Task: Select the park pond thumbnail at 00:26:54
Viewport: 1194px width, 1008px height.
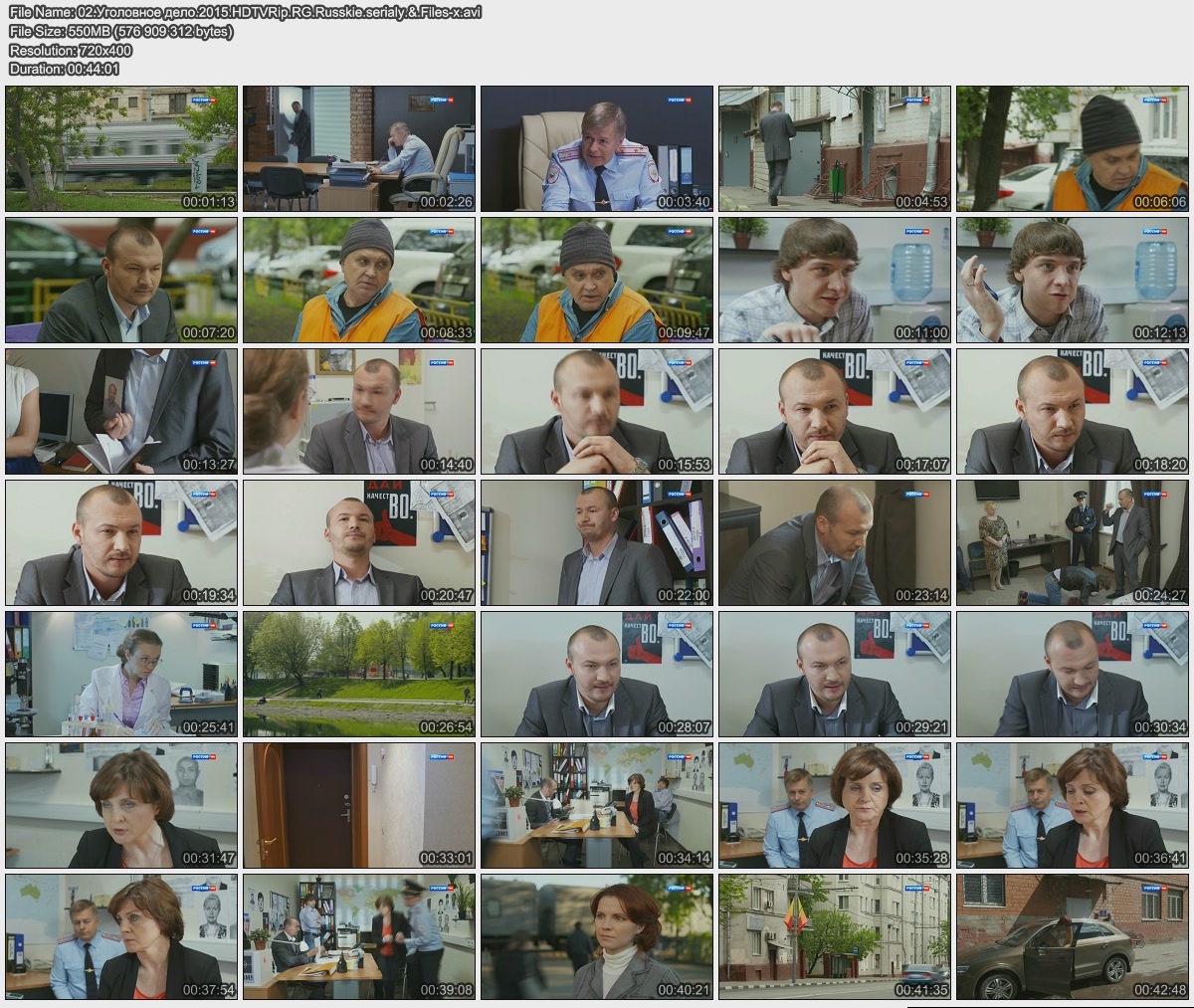Action: point(359,674)
